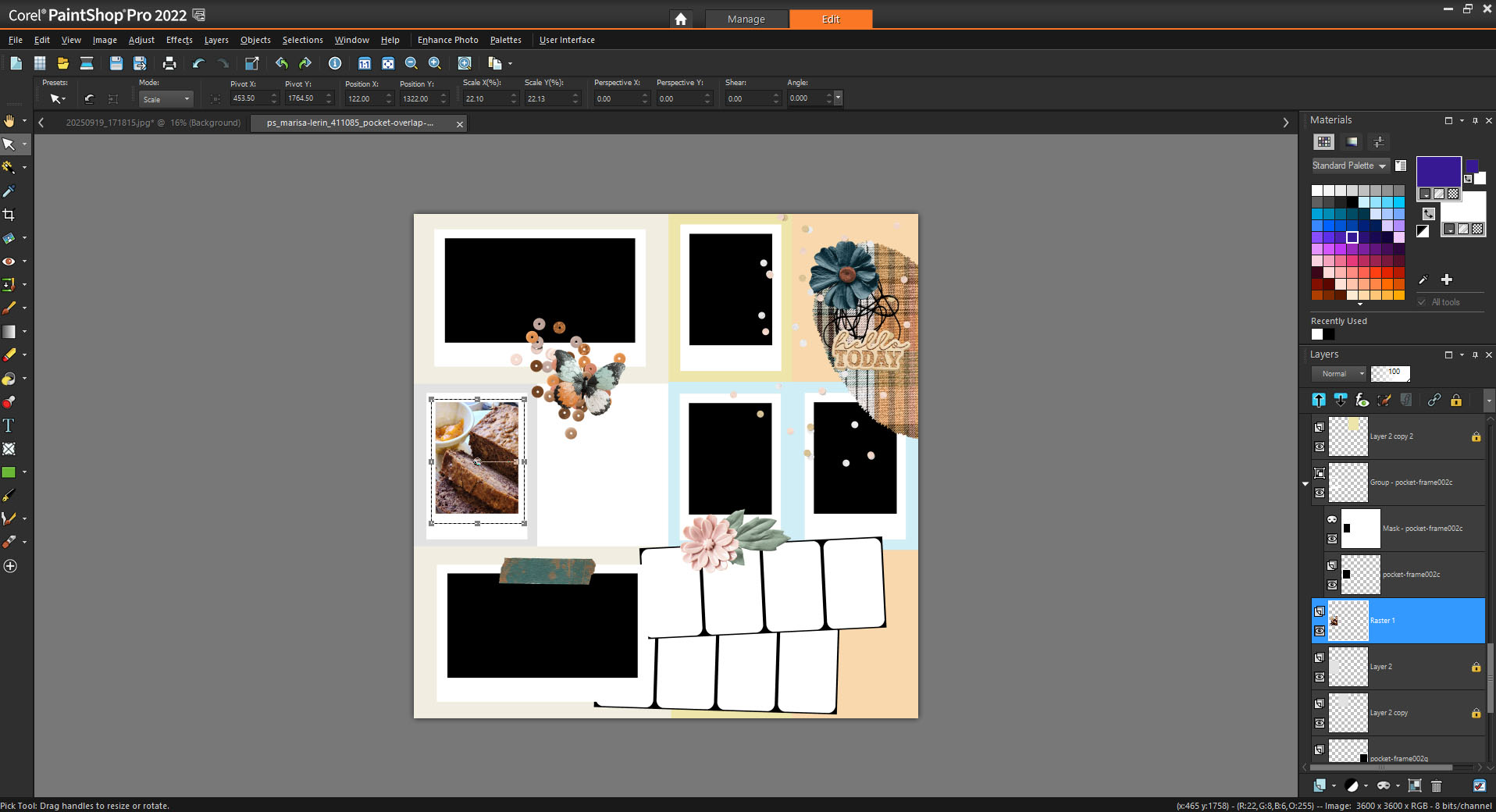The height and width of the screenshot is (812, 1496).
Task: Toggle the All tools checkbox
Action: click(x=1422, y=302)
